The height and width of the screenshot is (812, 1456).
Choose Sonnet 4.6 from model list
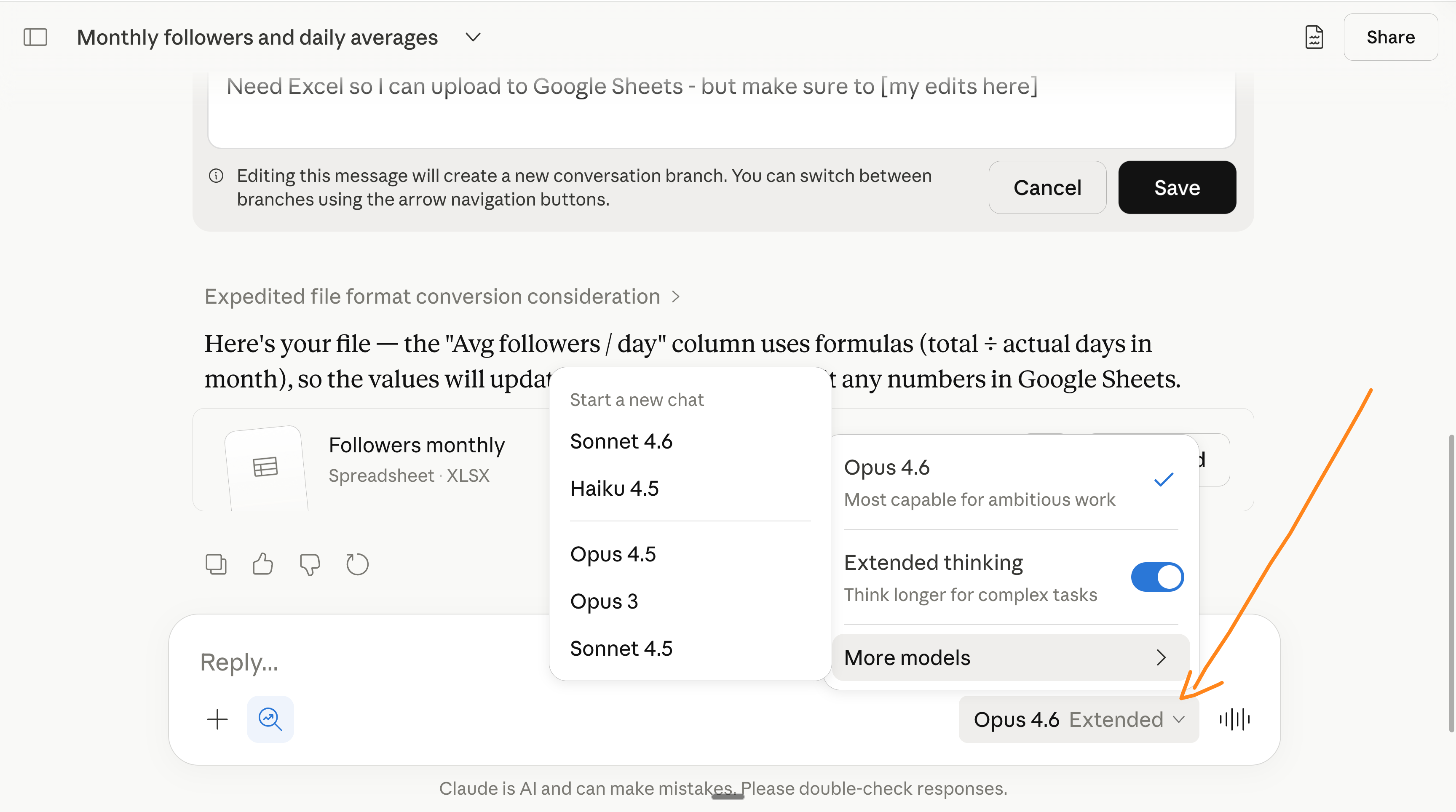pos(621,441)
